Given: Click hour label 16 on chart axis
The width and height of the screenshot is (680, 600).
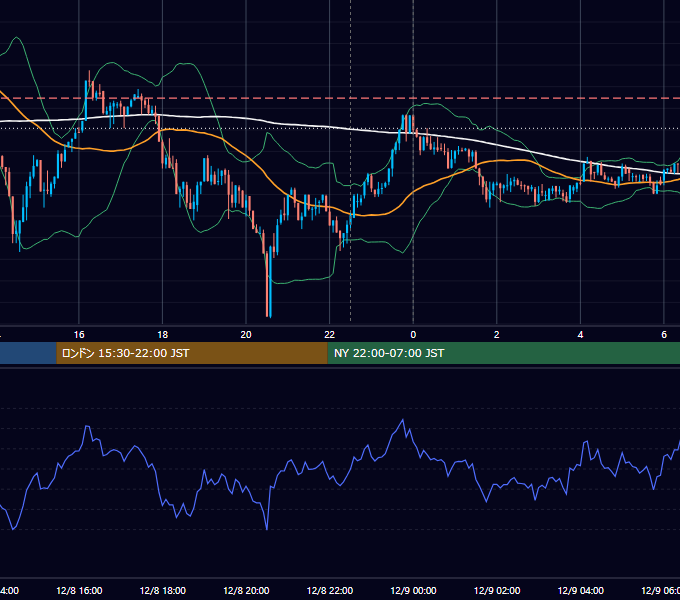Looking at the screenshot, I should pos(79,335).
